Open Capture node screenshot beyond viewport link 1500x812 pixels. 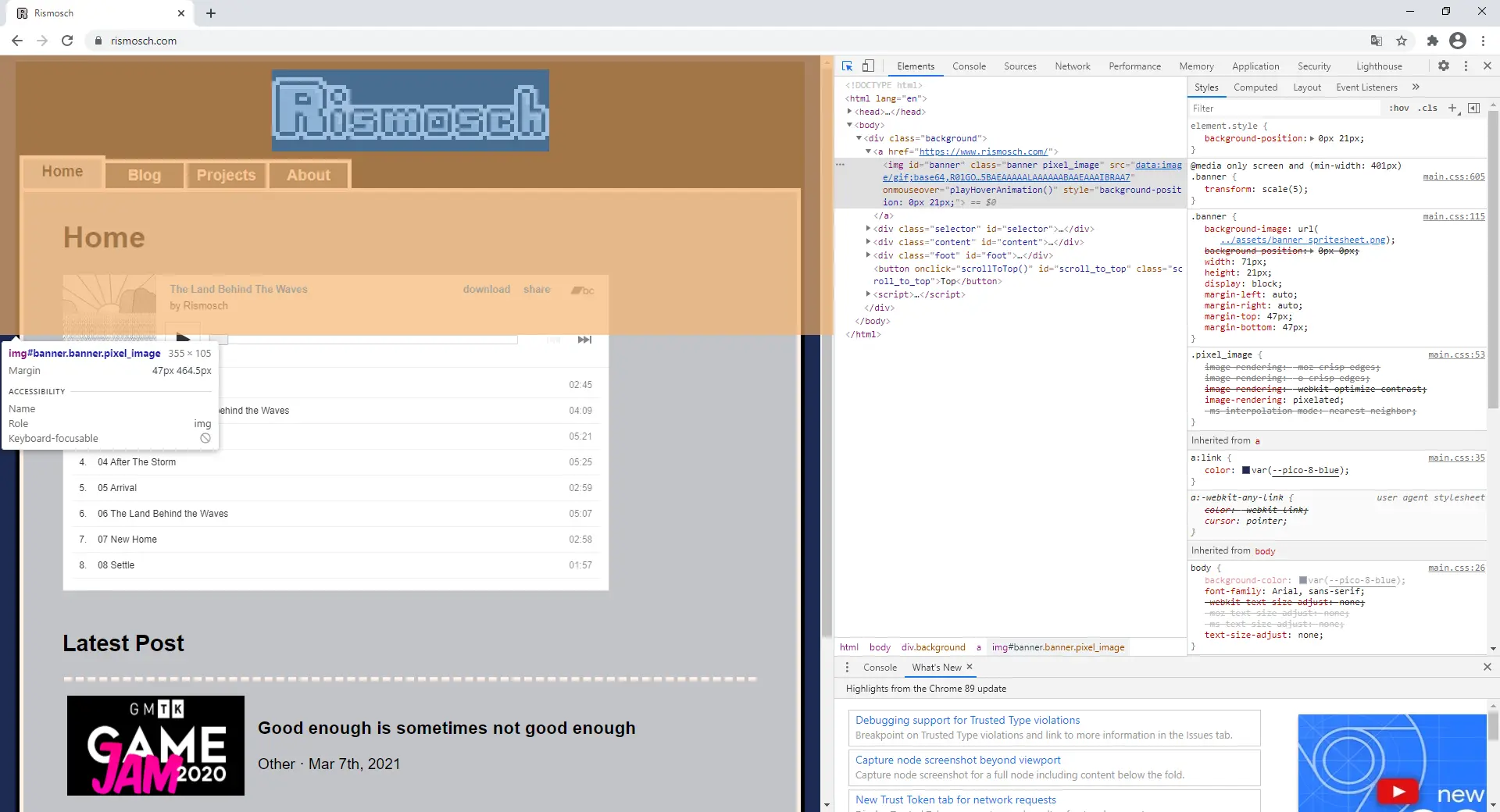pyautogui.click(x=958, y=760)
